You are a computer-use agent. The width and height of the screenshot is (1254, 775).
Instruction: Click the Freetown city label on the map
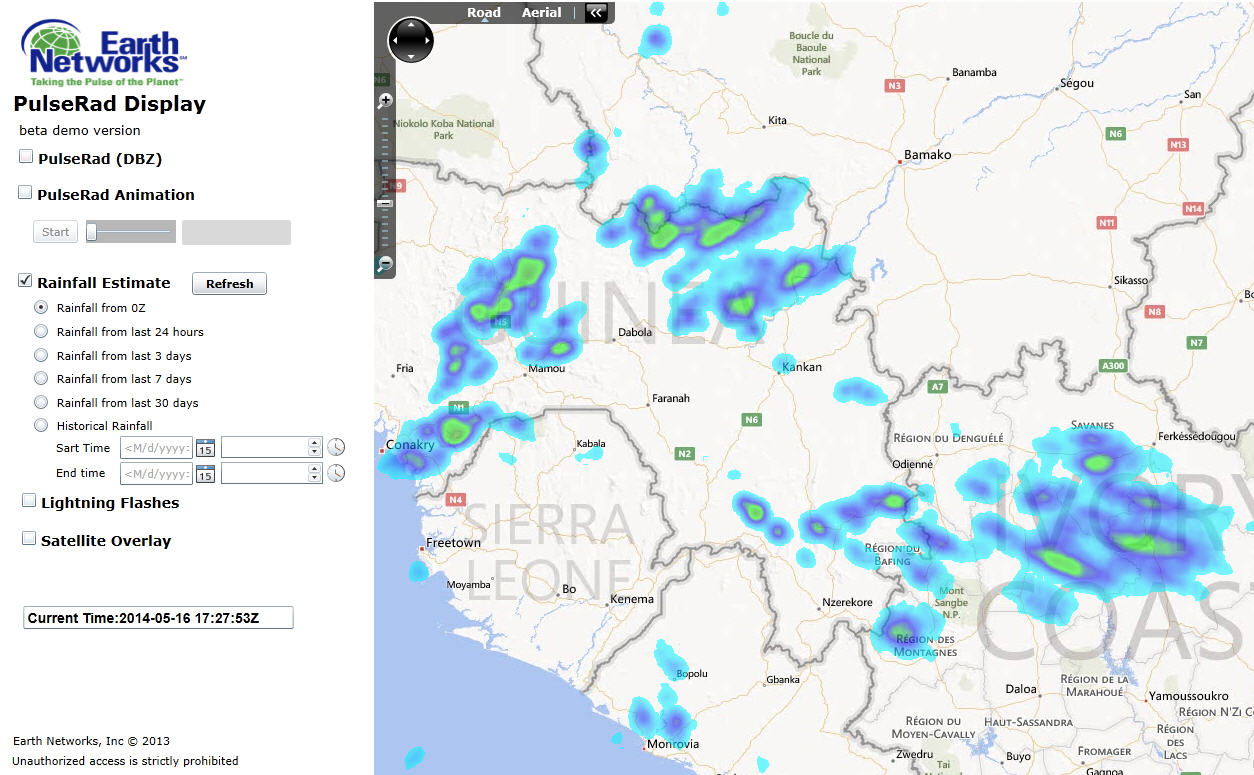[x=453, y=543]
